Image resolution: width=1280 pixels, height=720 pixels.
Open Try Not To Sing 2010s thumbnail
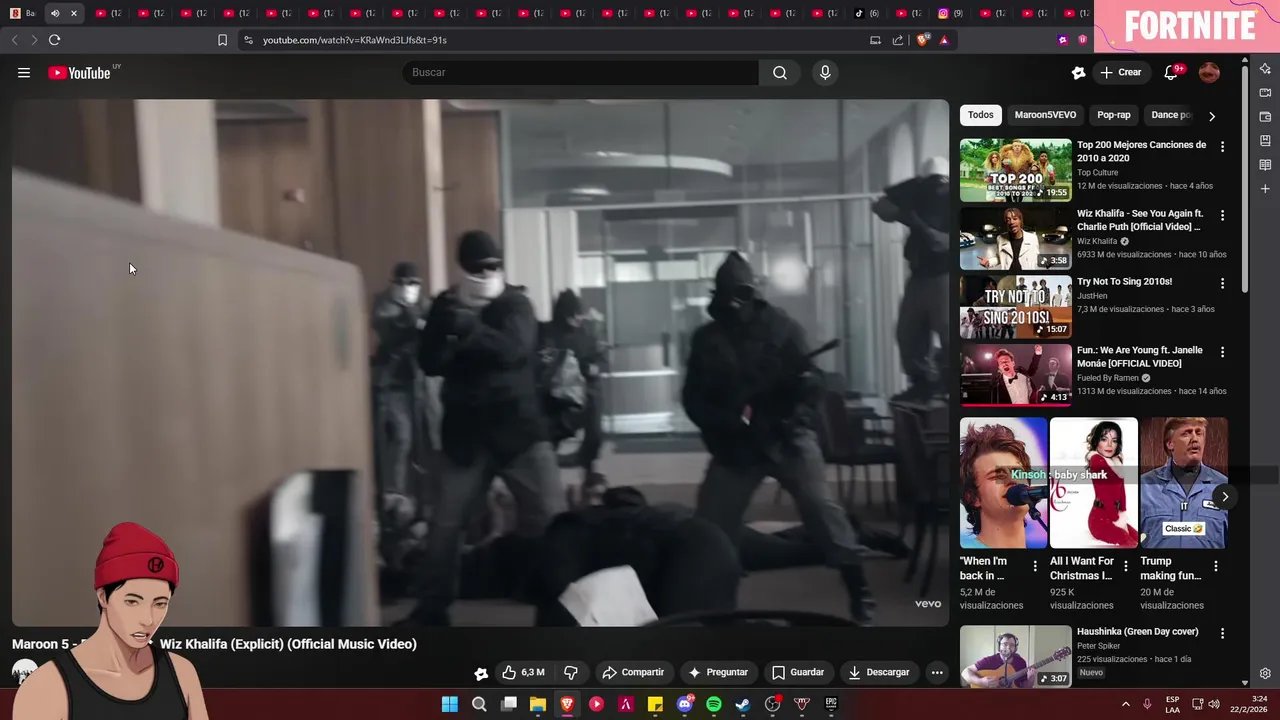pos(1015,307)
